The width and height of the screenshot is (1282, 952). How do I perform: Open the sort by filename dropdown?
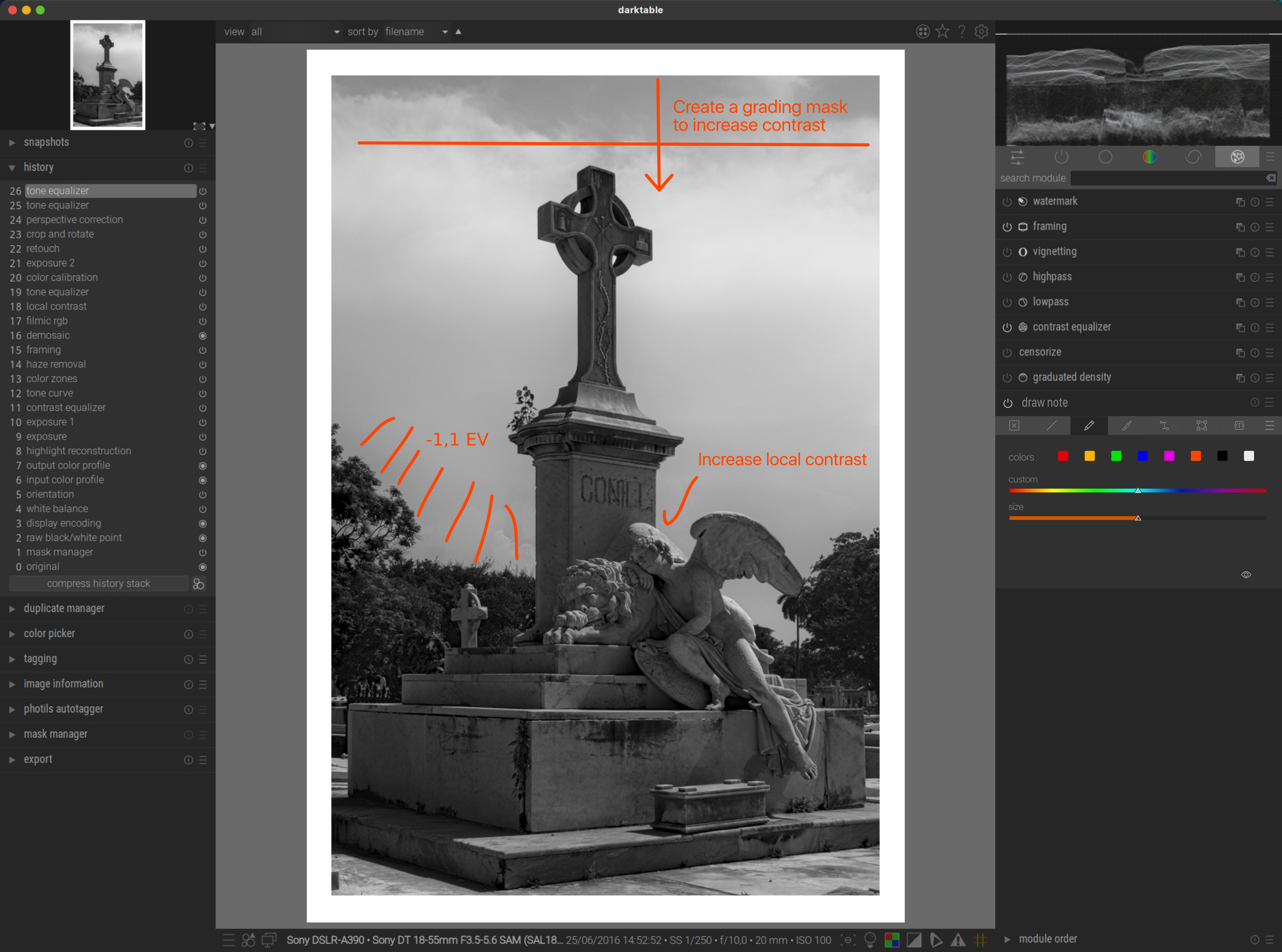pos(415,32)
